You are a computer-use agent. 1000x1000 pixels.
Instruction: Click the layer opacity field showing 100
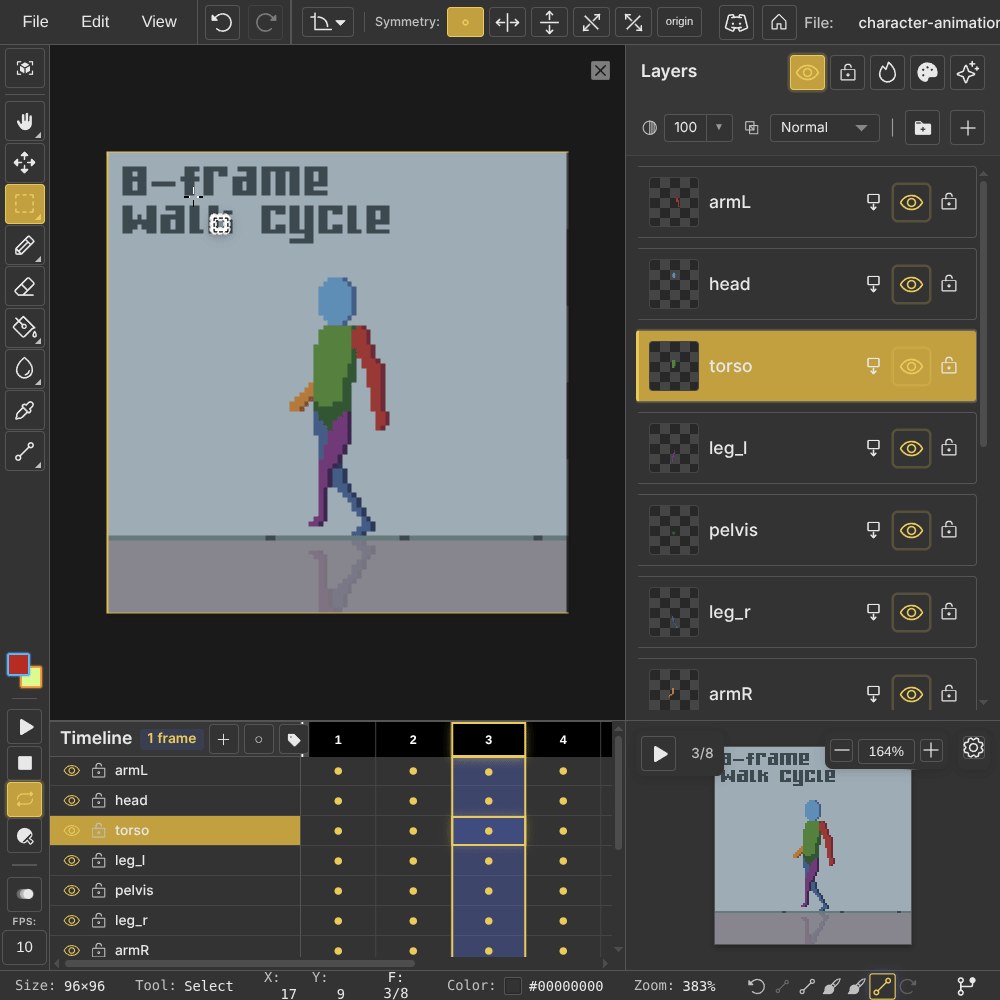point(686,128)
